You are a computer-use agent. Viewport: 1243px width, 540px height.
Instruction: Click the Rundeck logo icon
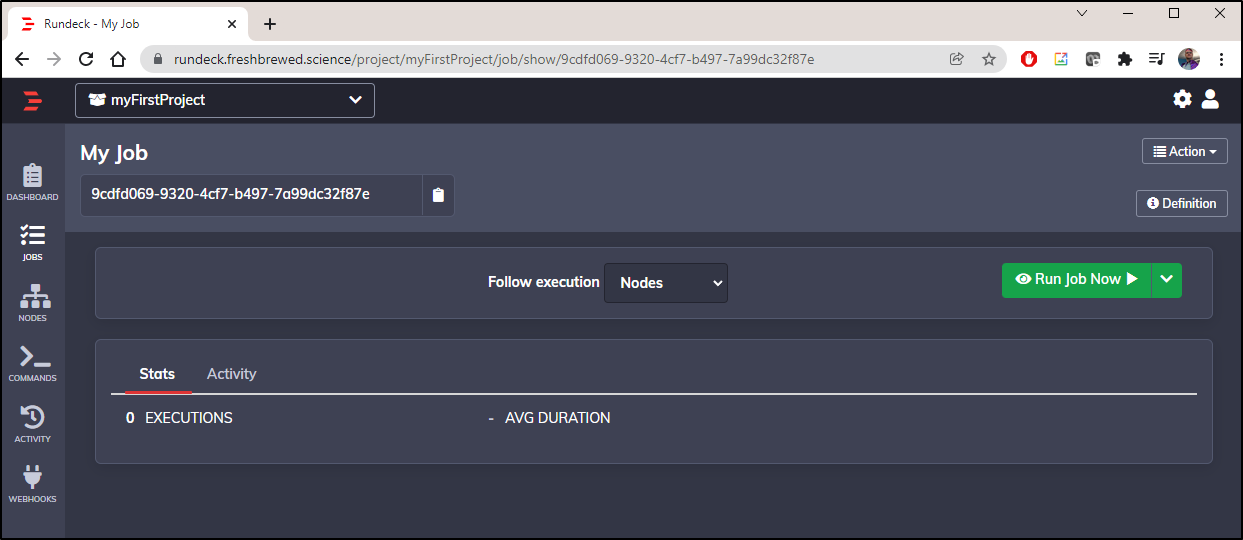point(33,100)
